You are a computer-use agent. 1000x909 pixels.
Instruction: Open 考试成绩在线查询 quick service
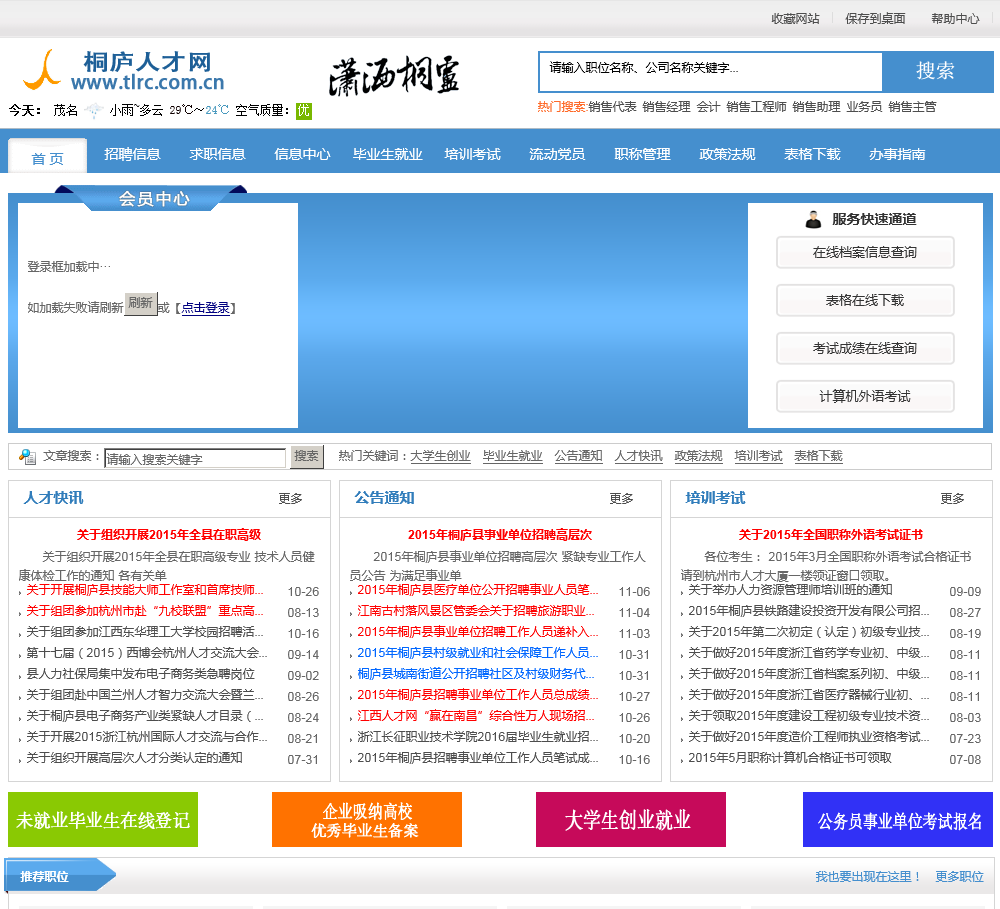click(864, 348)
